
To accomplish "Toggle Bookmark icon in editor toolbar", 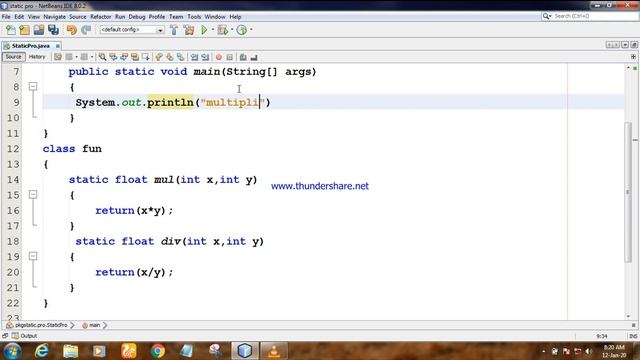I will [x=180, y=57].
